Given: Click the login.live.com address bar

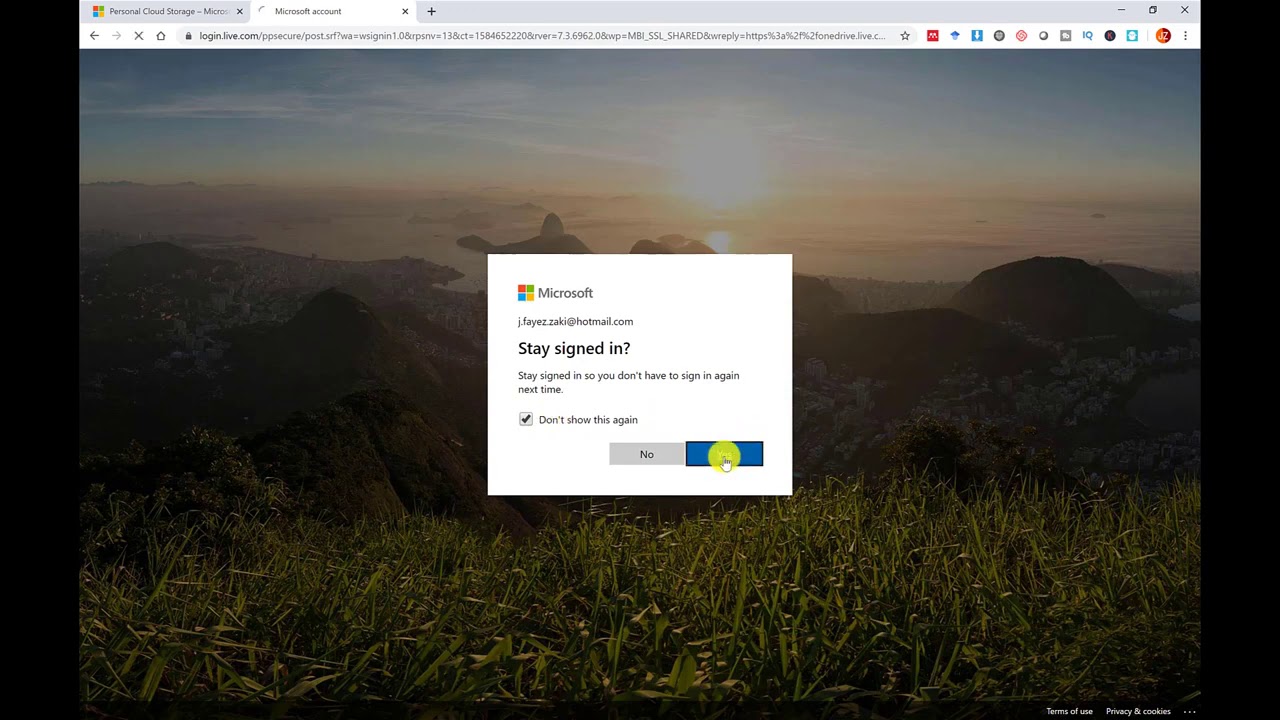Looking at the screenshot, I should tap(542, 36).
